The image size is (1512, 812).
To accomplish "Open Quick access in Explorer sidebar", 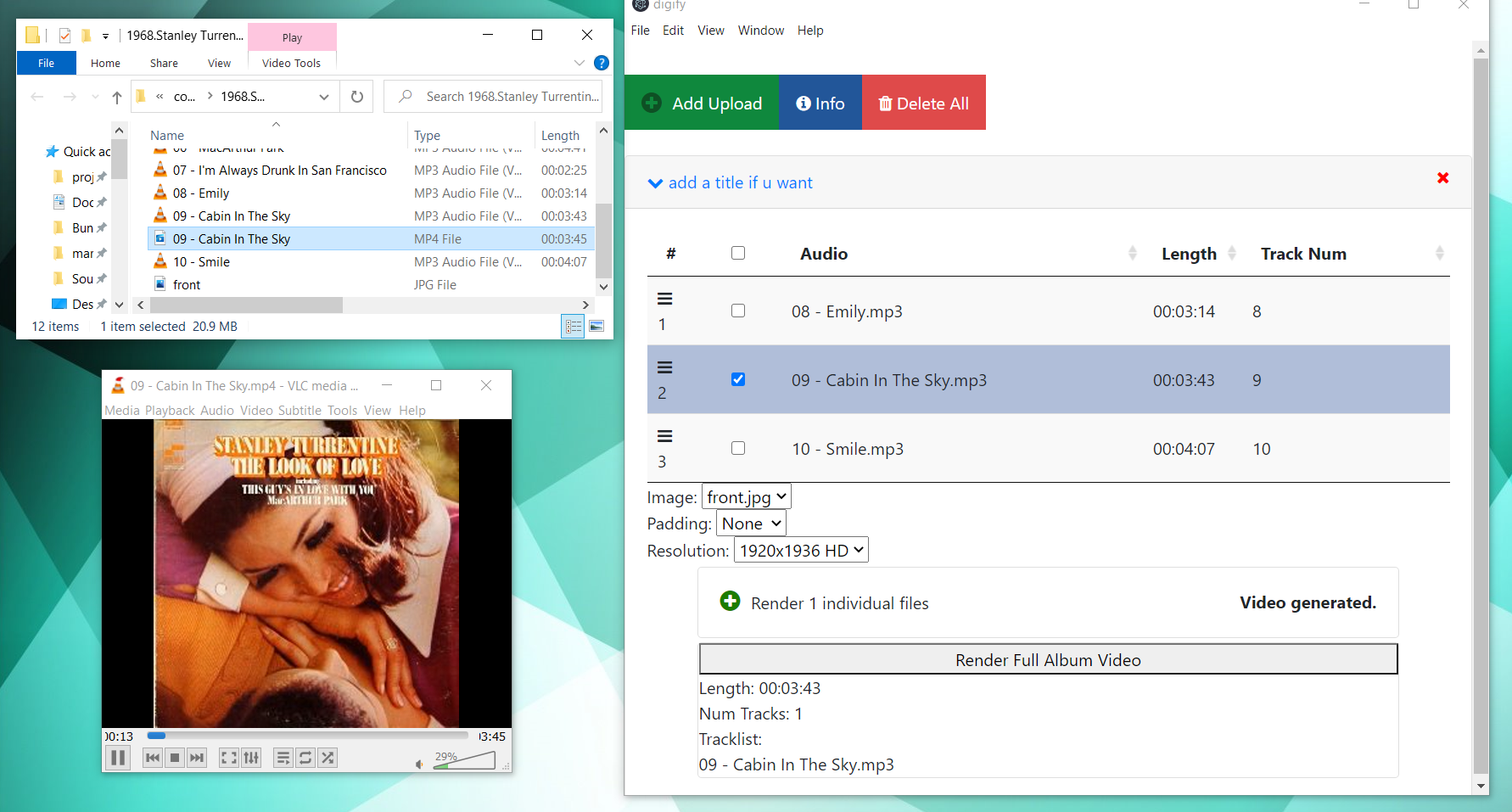I will 78,151.
